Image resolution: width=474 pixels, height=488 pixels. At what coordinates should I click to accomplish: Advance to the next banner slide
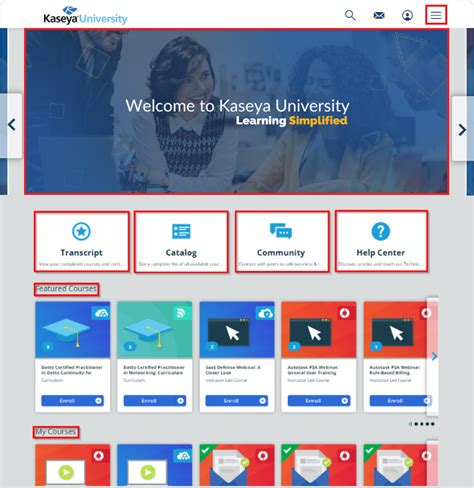point(462,130)
